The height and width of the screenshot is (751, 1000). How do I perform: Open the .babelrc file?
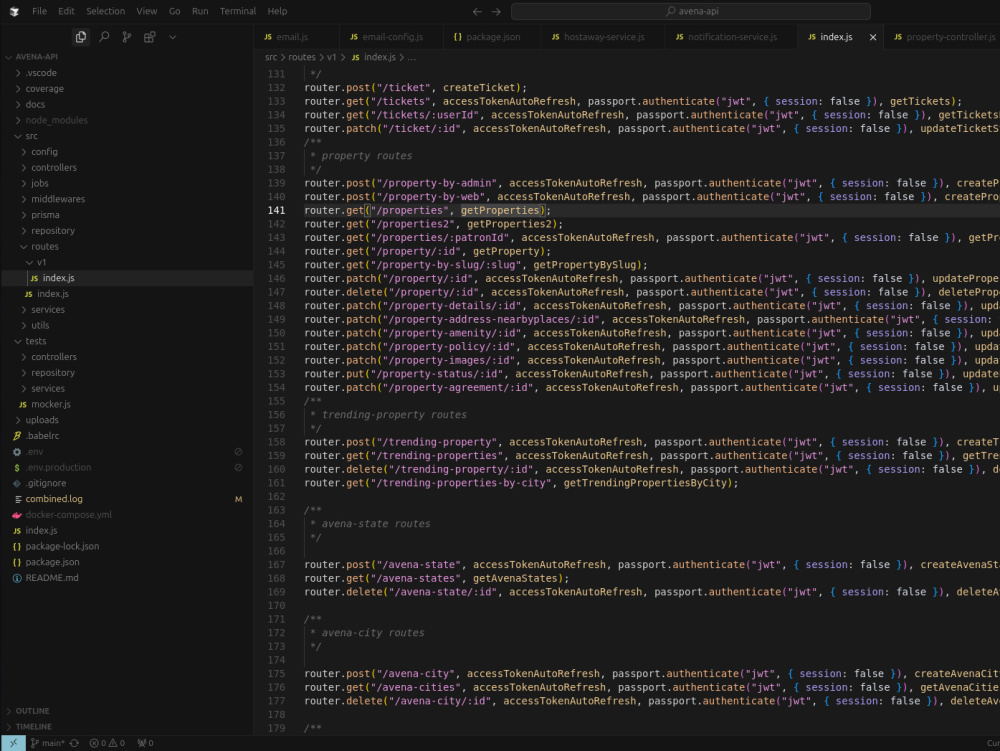(x=128, y=435)
